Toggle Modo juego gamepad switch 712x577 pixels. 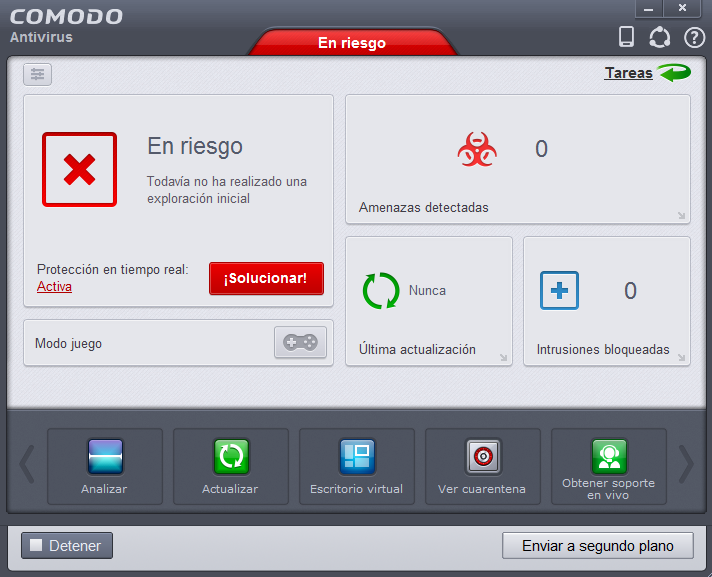click(x=300, y=342)
